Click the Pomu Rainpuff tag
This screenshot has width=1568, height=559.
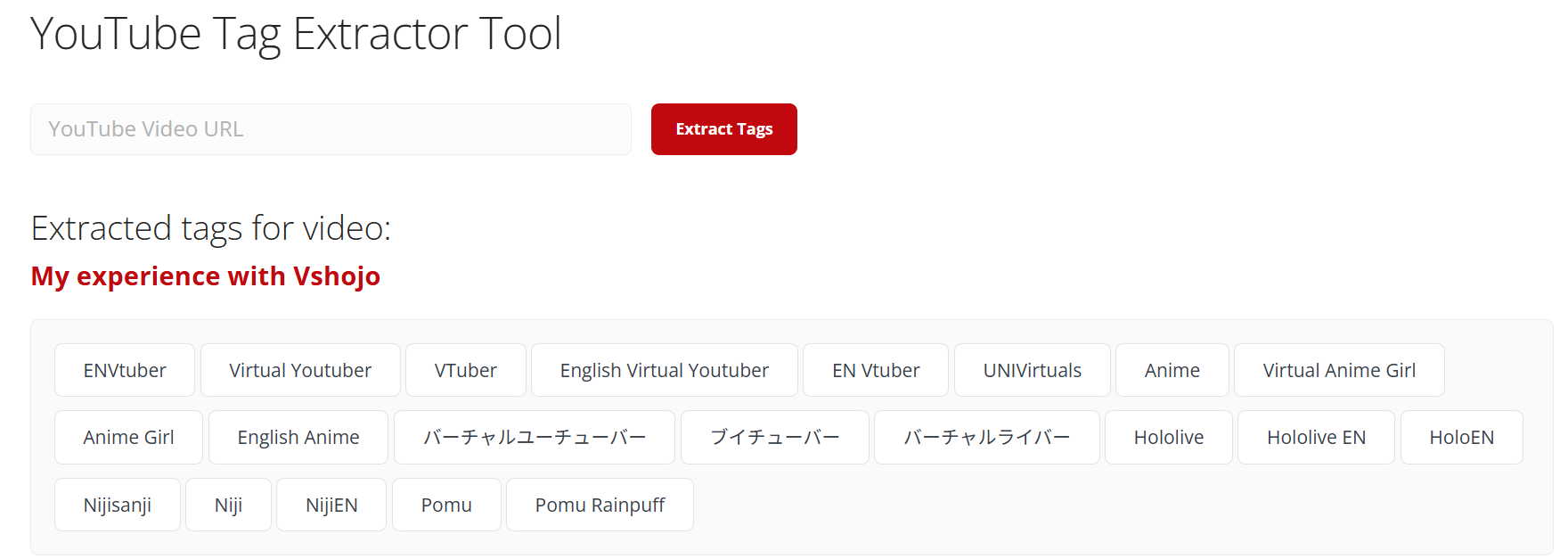click(600, 505)
